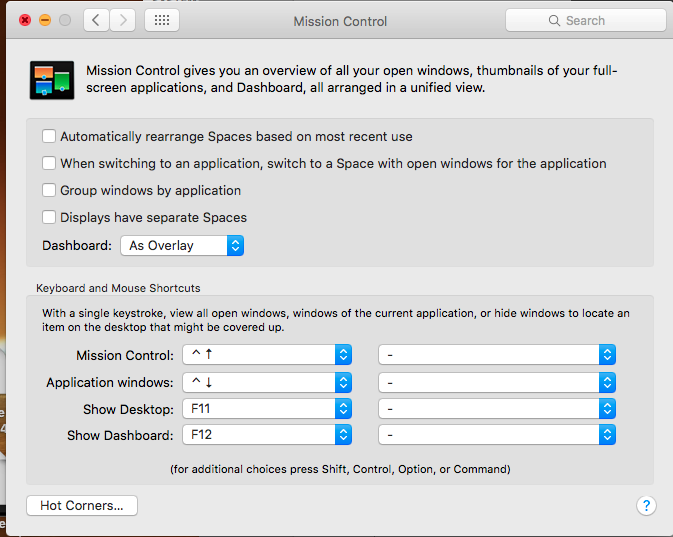Click the magnifying glass in Search
Screen dimensions: 673x537
tap(554, 20)
